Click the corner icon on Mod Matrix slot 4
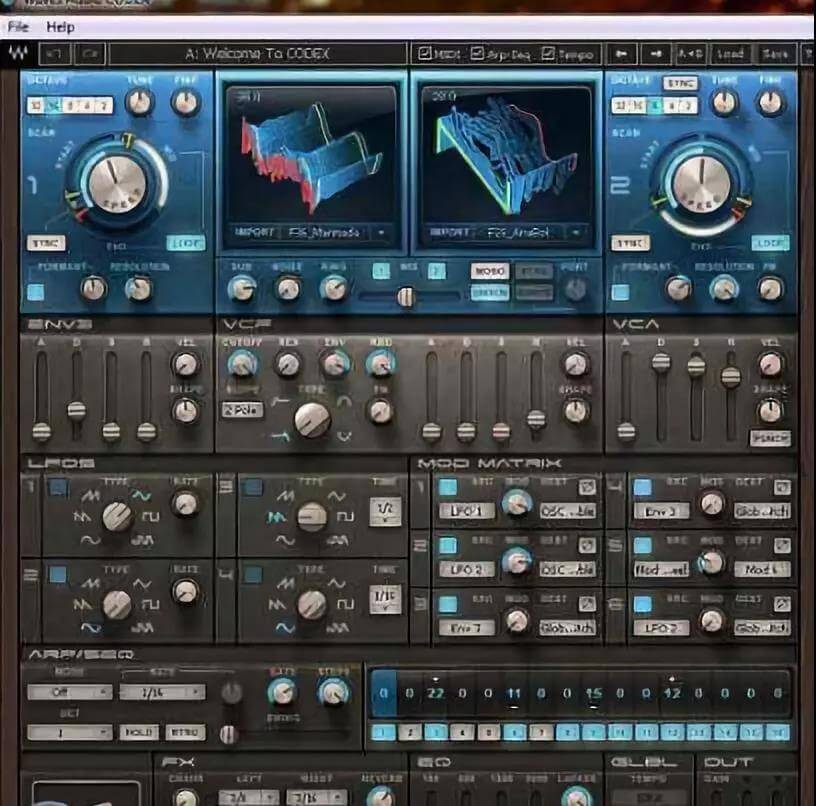 [x=782, y=488]
